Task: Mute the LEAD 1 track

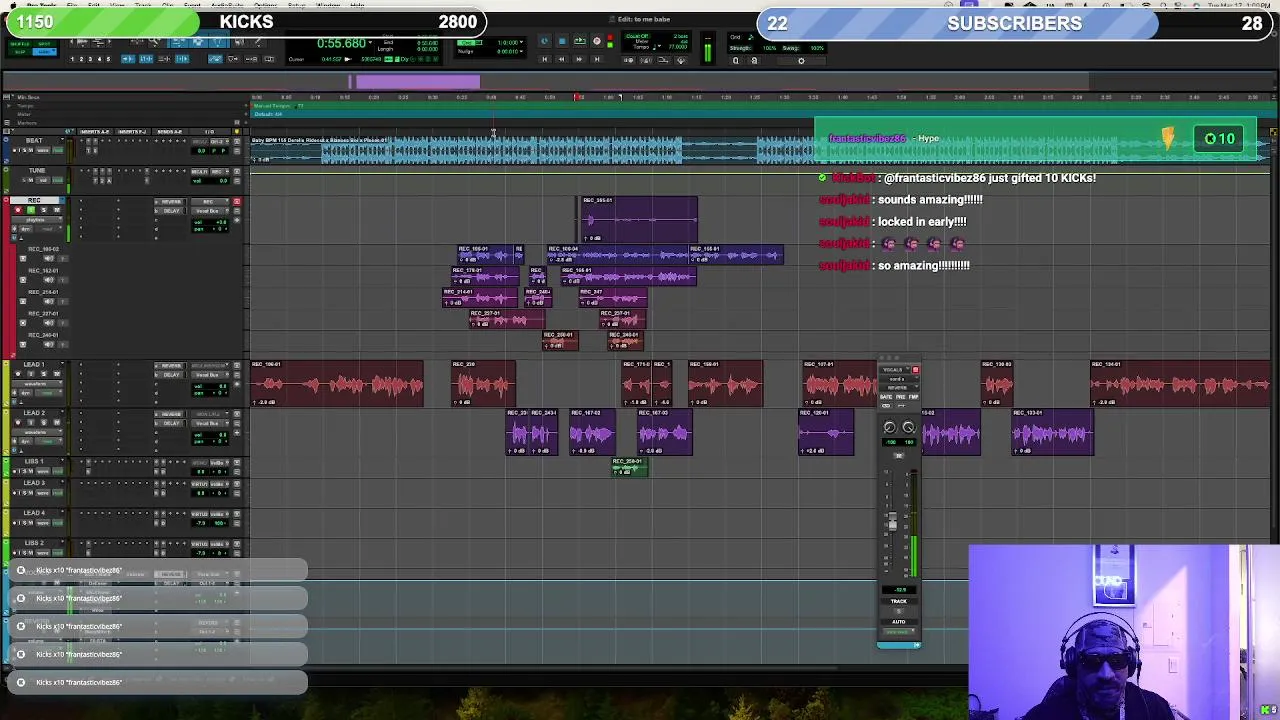Action: click(57, 374)
